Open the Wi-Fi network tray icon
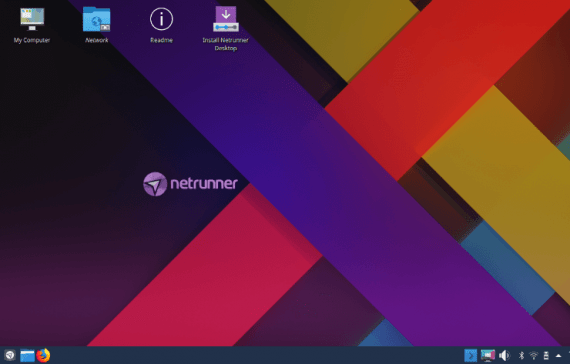Image resolution: width=570 pixels, height=364 pixels. 534,355
